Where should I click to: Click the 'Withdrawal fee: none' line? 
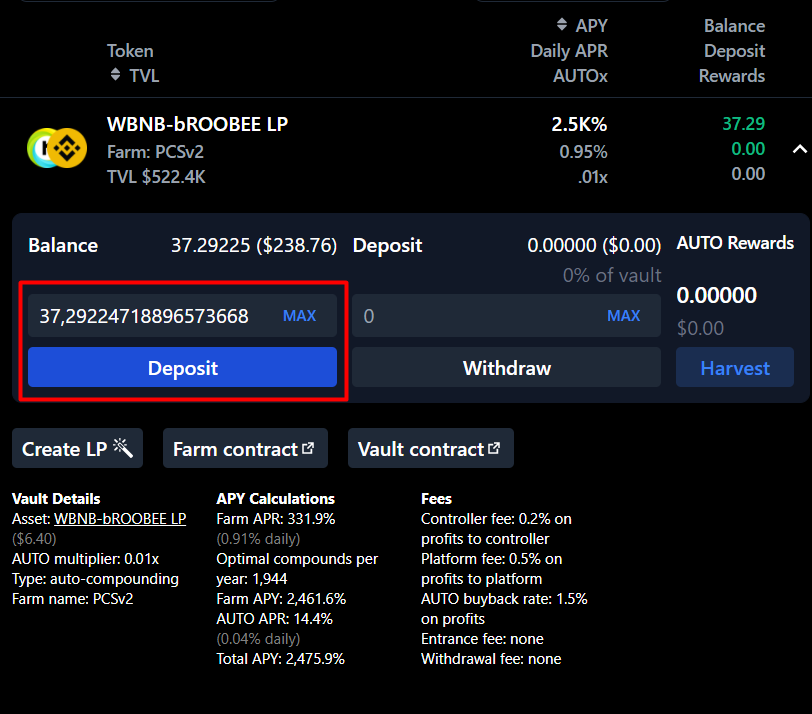click(x=491, y=659)
